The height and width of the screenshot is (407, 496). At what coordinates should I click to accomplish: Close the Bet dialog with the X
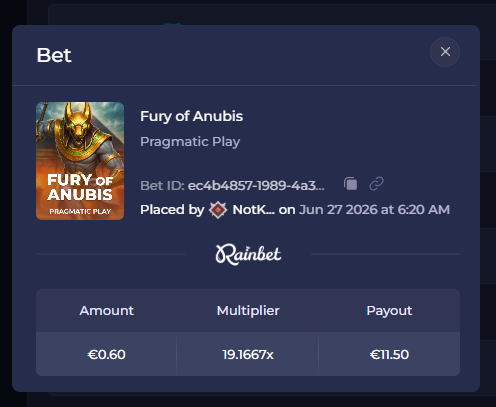[x=445, y=52]
